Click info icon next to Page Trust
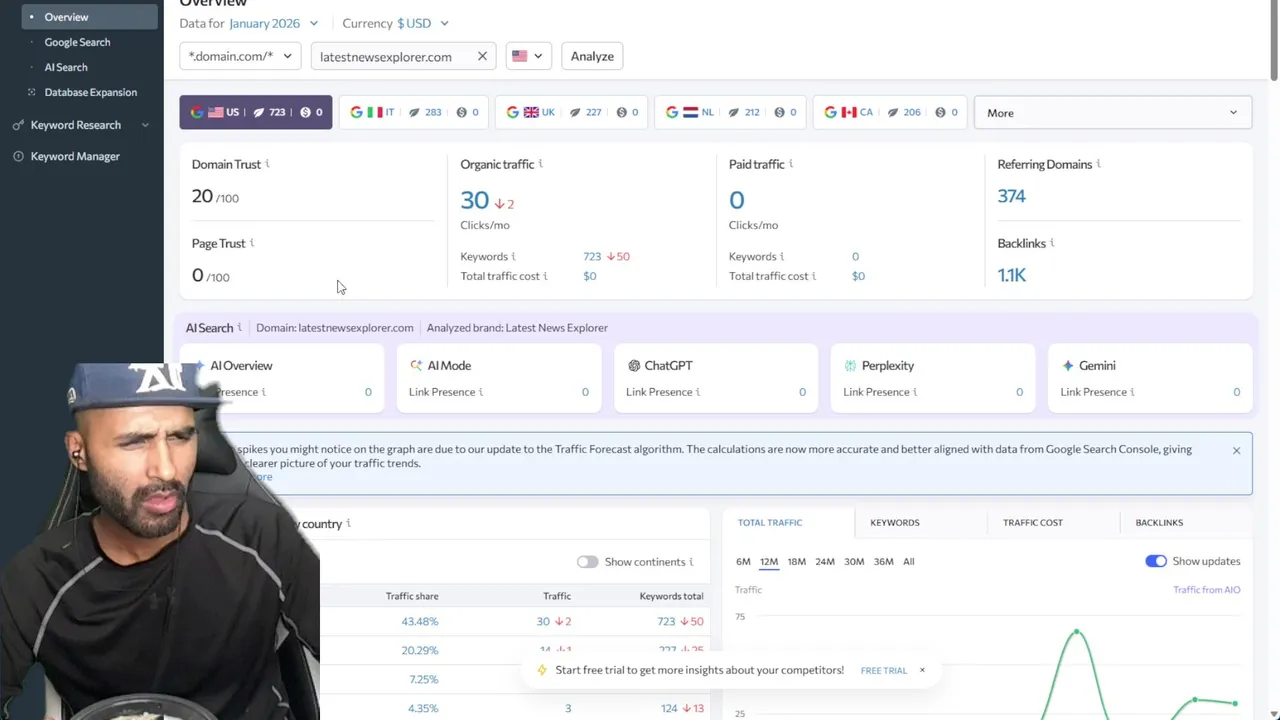The image size is (1280, 720). pyautogui.click(x=252, y=243)
